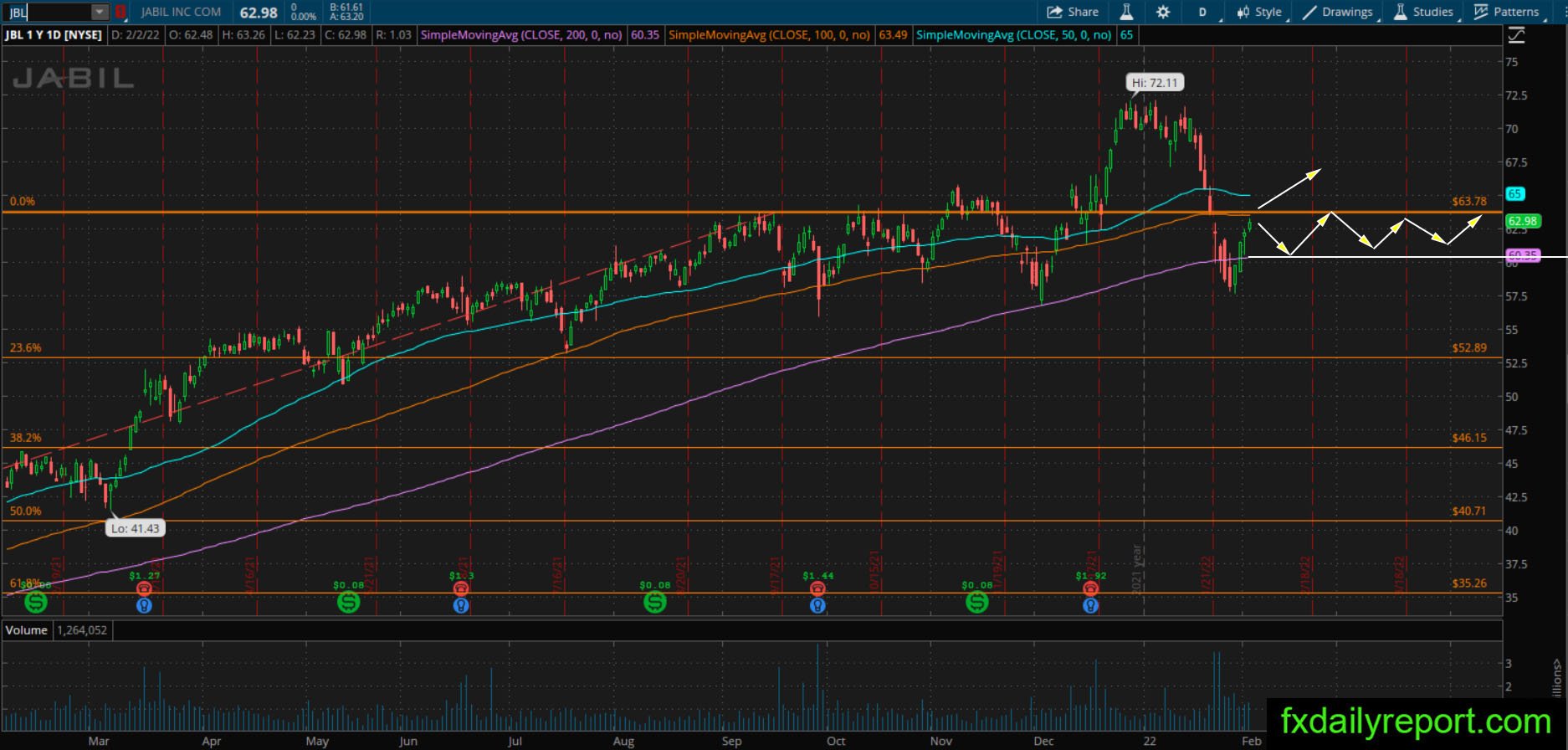The height and width of the screenshot is (750, 1568).
Task: Click the 38.2% Fibonacci retracement label
Action: (25, 437)
